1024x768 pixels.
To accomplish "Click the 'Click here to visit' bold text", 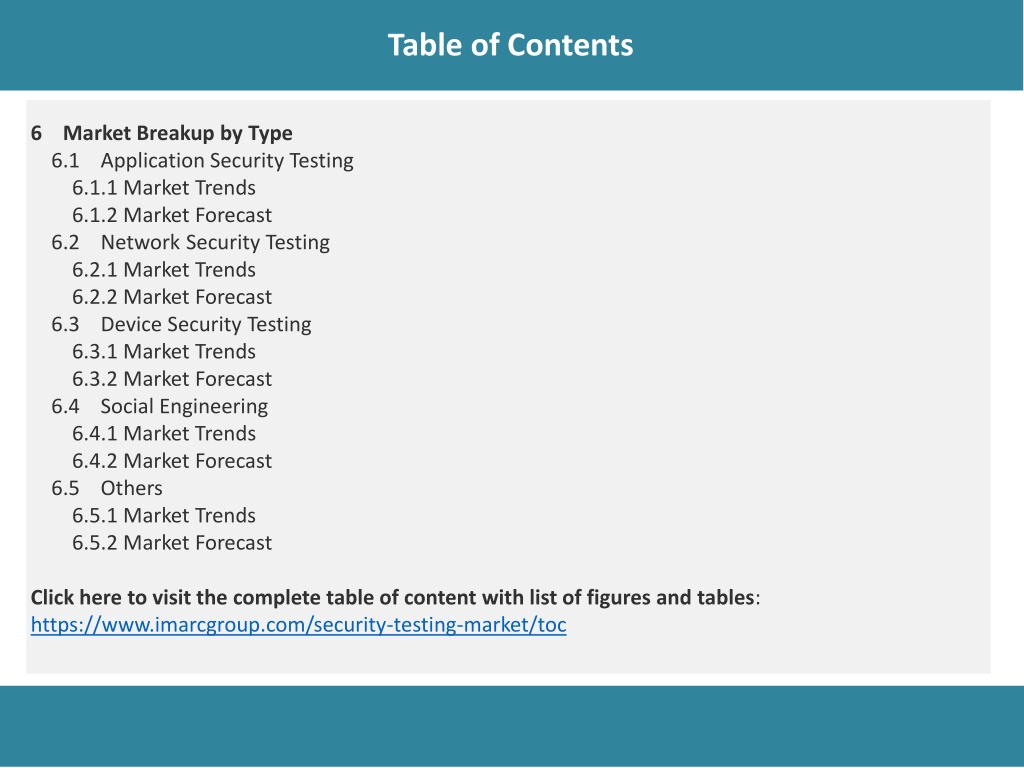I will (395, 598).
